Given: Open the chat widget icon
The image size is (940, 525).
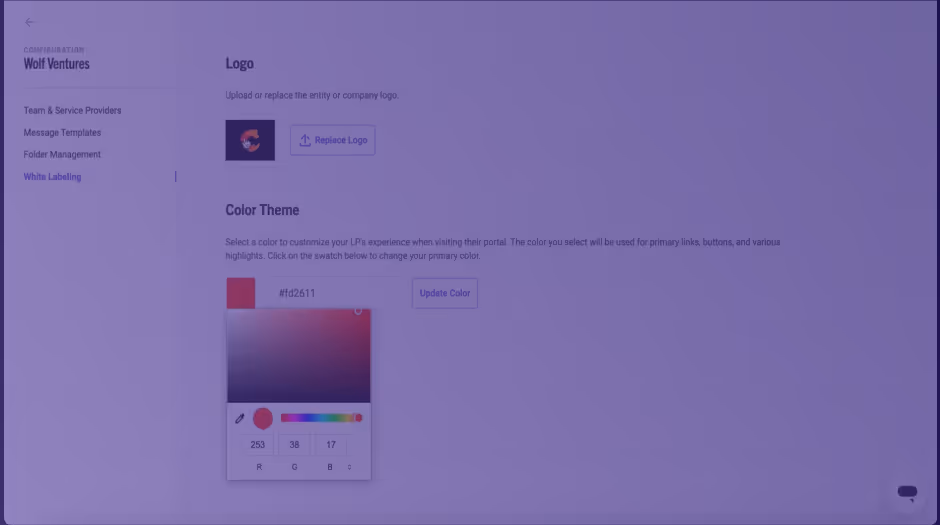Looking at the screenshot, I should [907, 493].
